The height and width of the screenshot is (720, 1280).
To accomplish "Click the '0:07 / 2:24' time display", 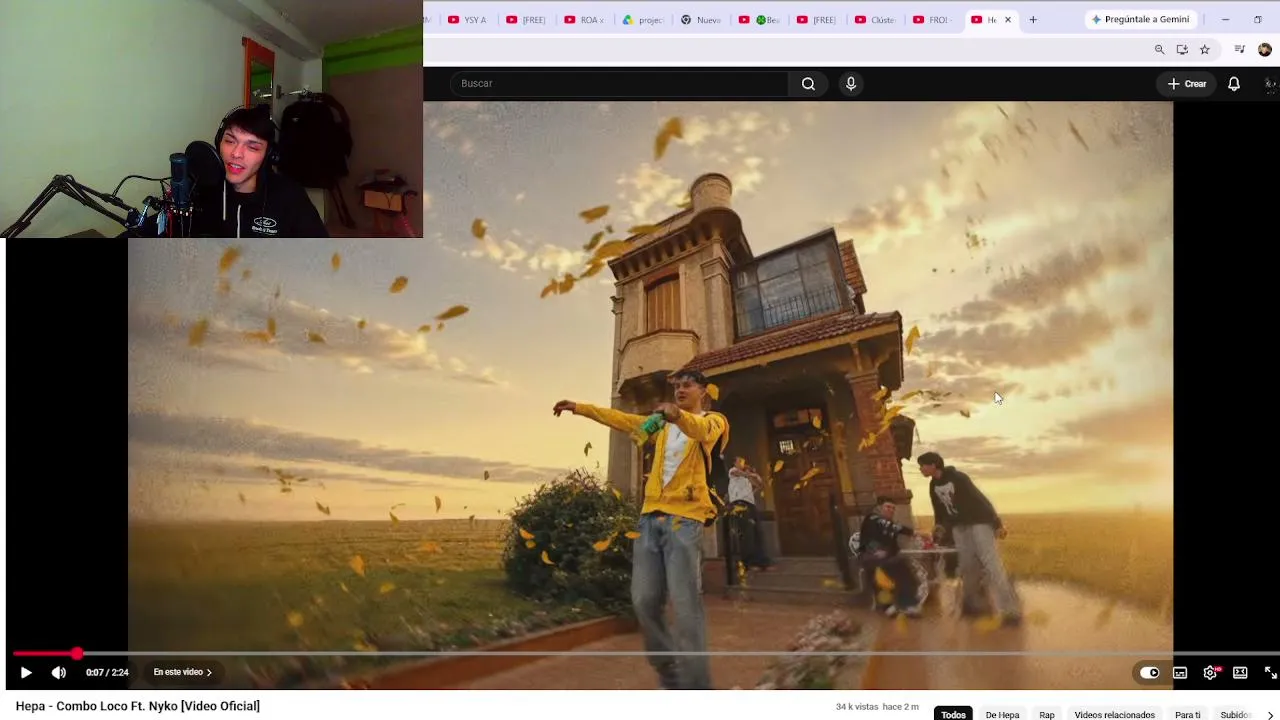I will tap(107, 673).
